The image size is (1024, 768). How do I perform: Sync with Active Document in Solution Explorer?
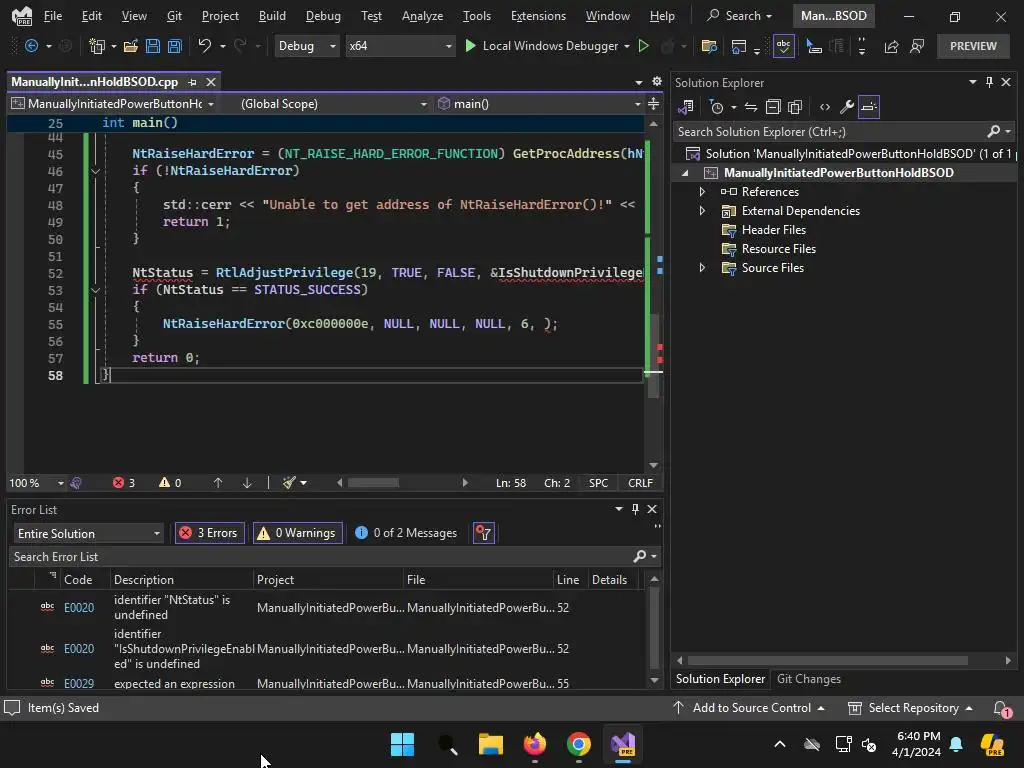tap(751, 107)
